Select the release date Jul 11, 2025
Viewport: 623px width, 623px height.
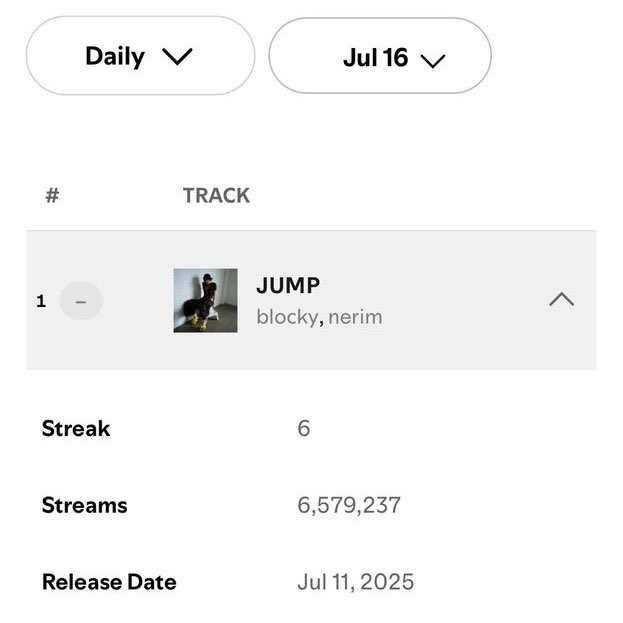click(x=355, y=582)
